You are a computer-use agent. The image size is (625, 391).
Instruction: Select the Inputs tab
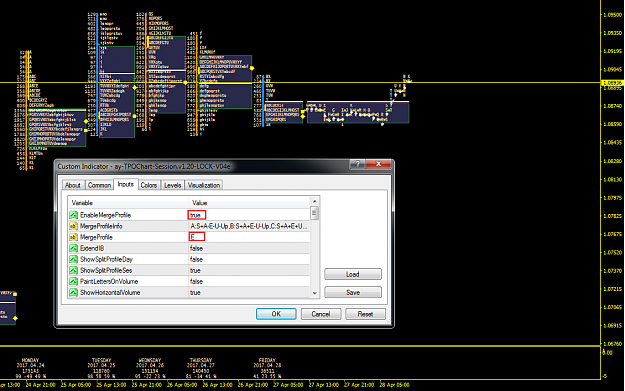tap(126, 184)
